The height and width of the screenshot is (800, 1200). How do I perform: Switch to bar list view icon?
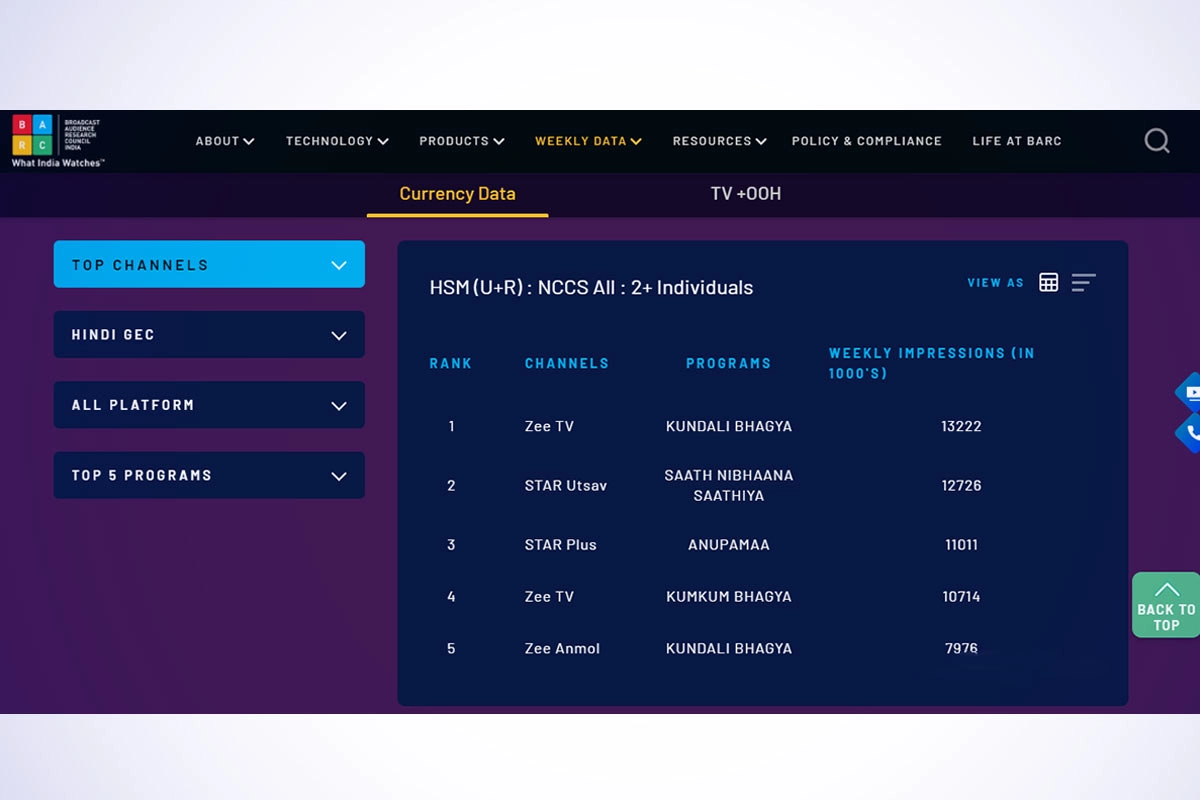(x=1083, y=283)
